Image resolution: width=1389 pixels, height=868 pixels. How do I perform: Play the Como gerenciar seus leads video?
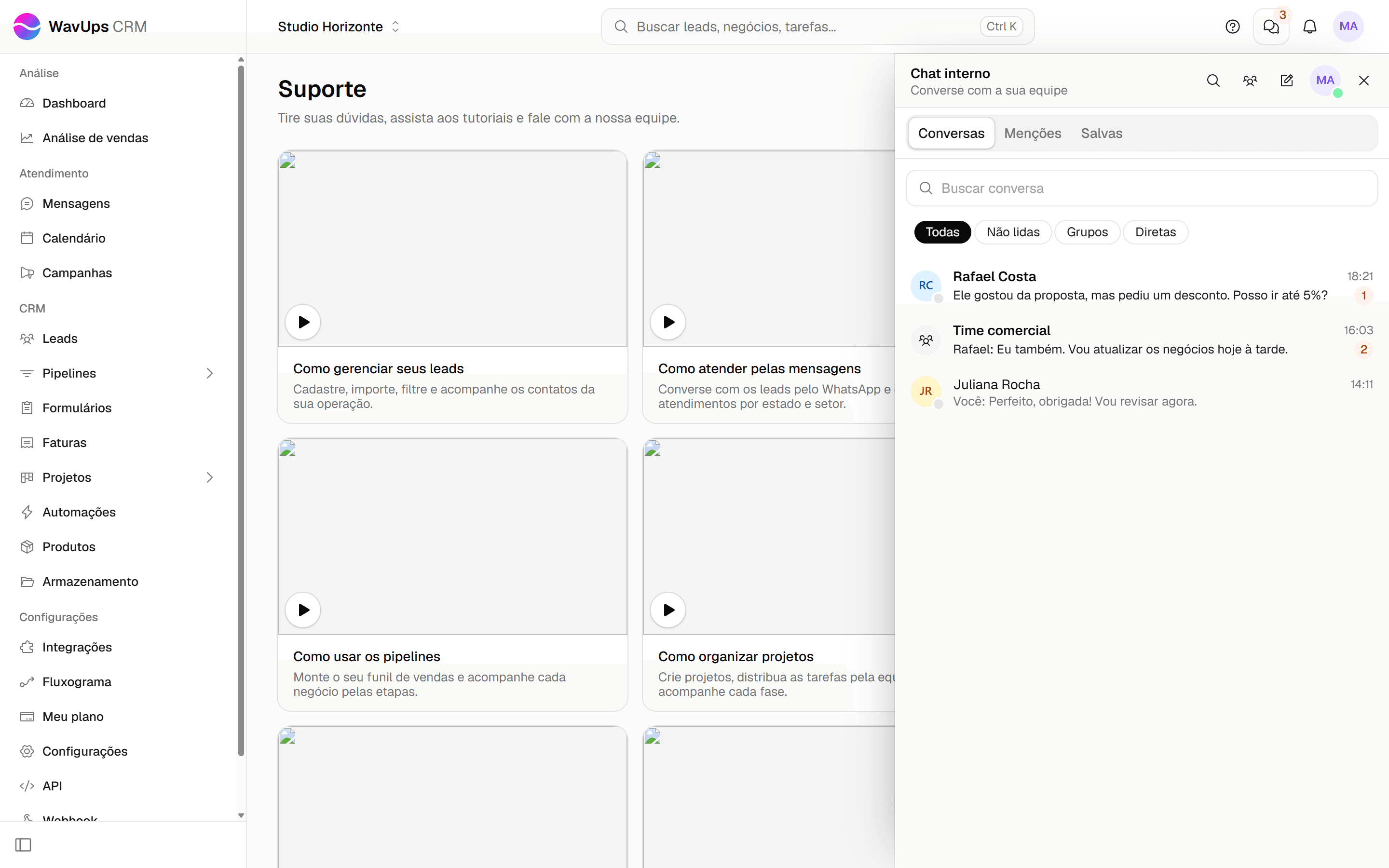pyautogui.click(x=303, y=322)
